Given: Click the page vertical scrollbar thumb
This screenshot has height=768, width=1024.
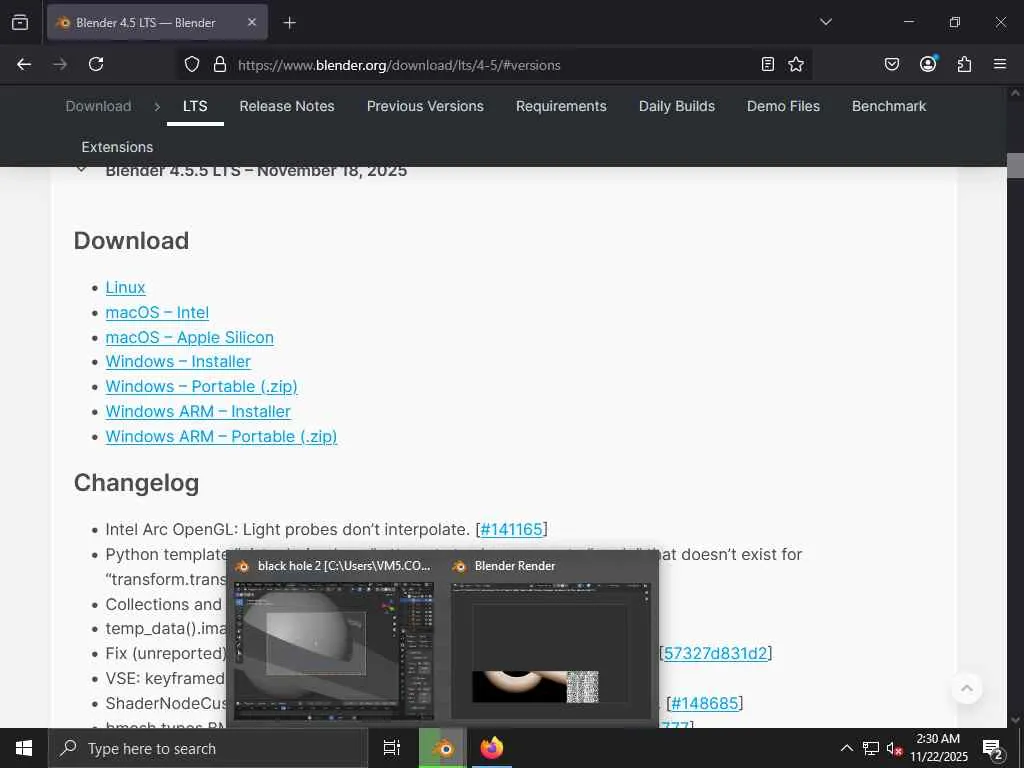Looking at the screenshot, I should click(x=1015, y=165).
